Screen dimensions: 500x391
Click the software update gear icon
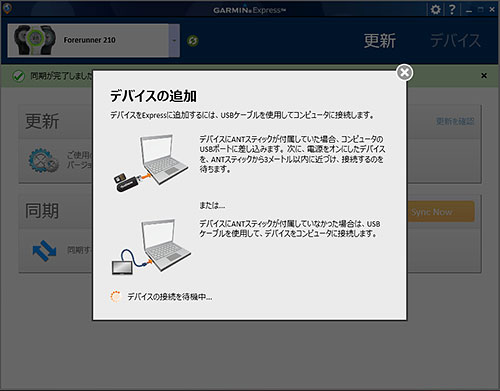pos(43,161)
